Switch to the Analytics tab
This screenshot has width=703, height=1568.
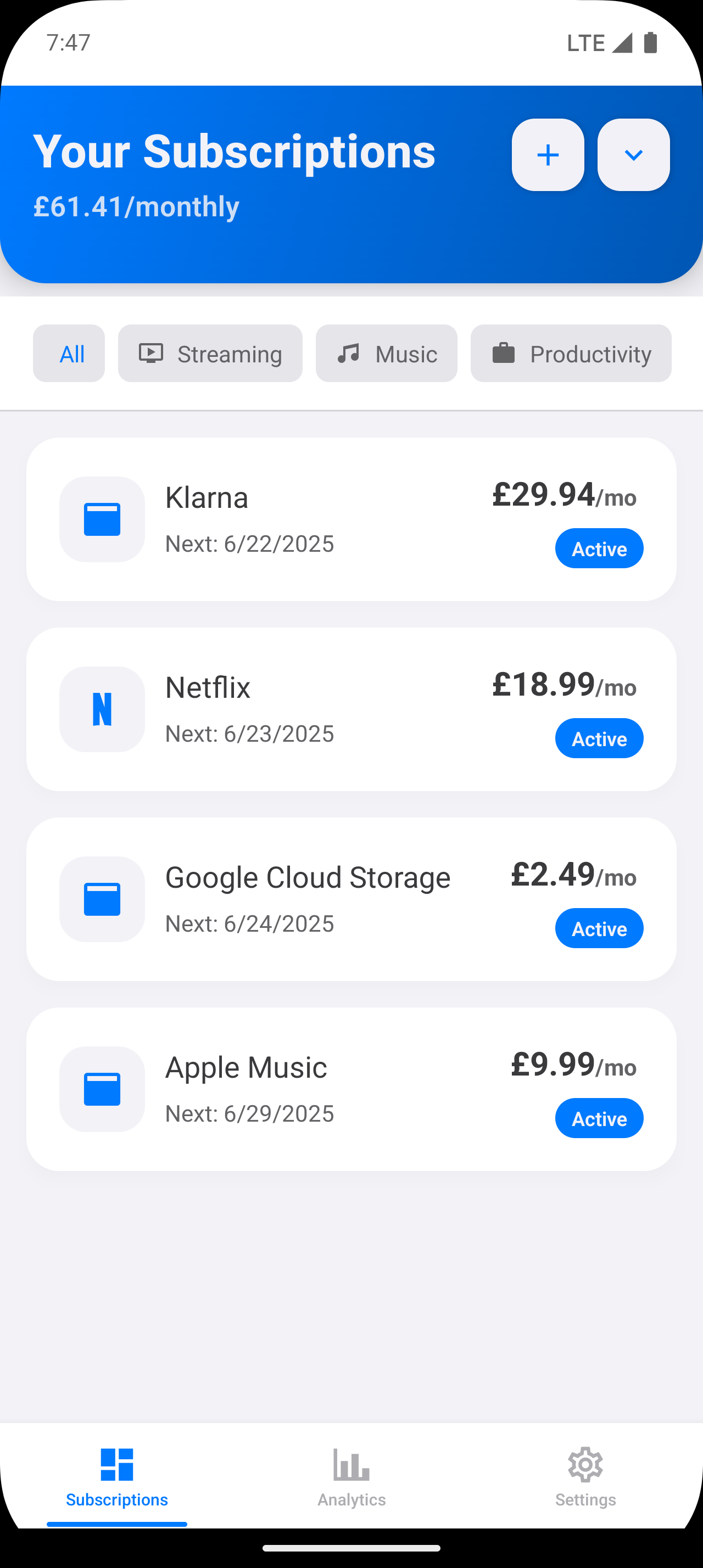[351, 1475]
